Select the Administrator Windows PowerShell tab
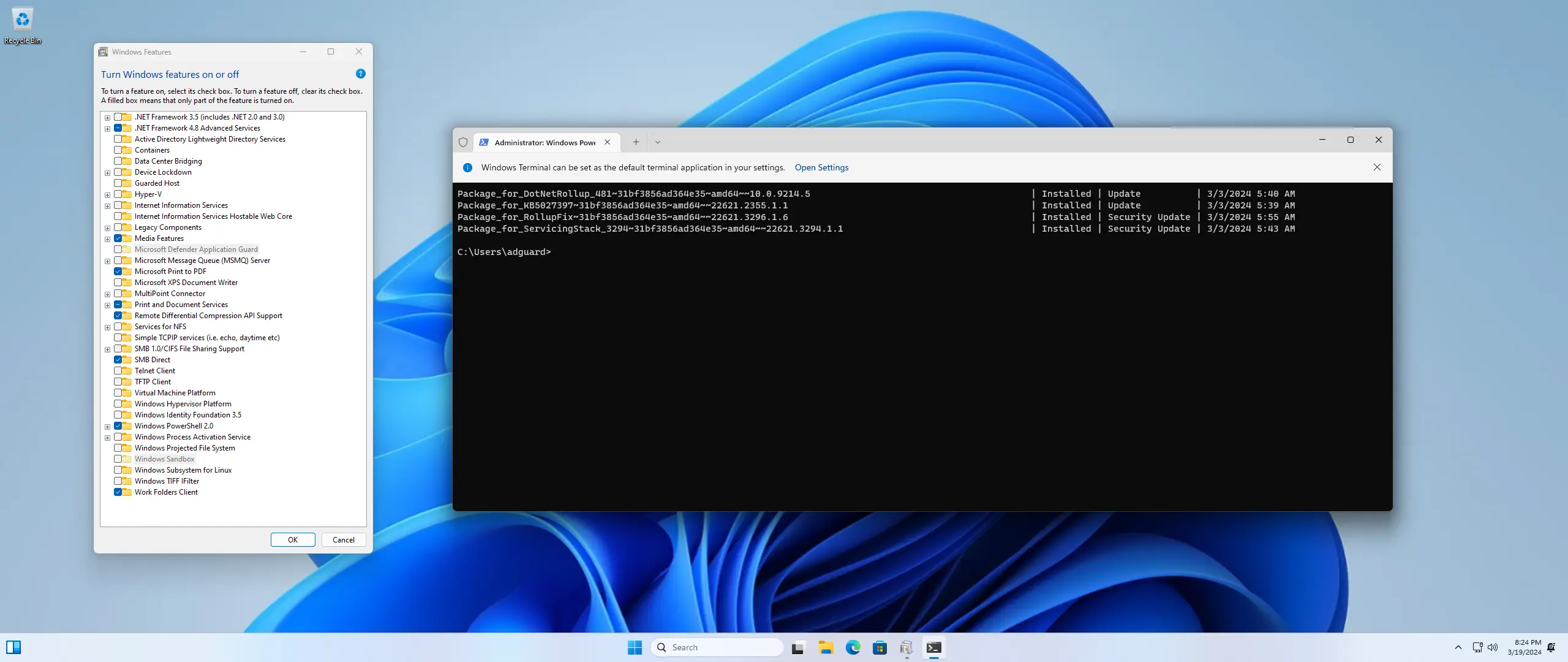The image size is (1568, 662). pos(544,142)
